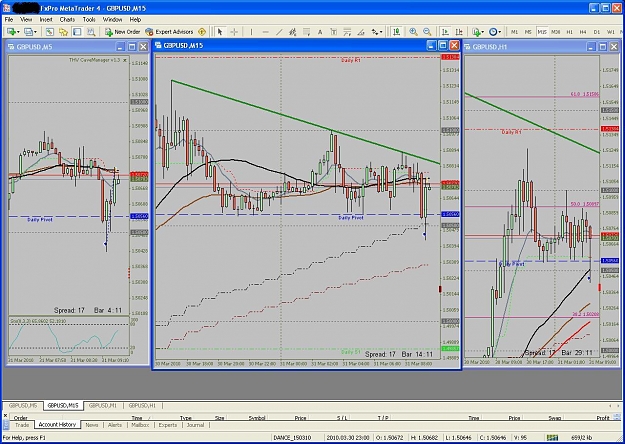Open the Window menu
The height and width of the screenshot is (444, 625).
[x=112, y=20]
